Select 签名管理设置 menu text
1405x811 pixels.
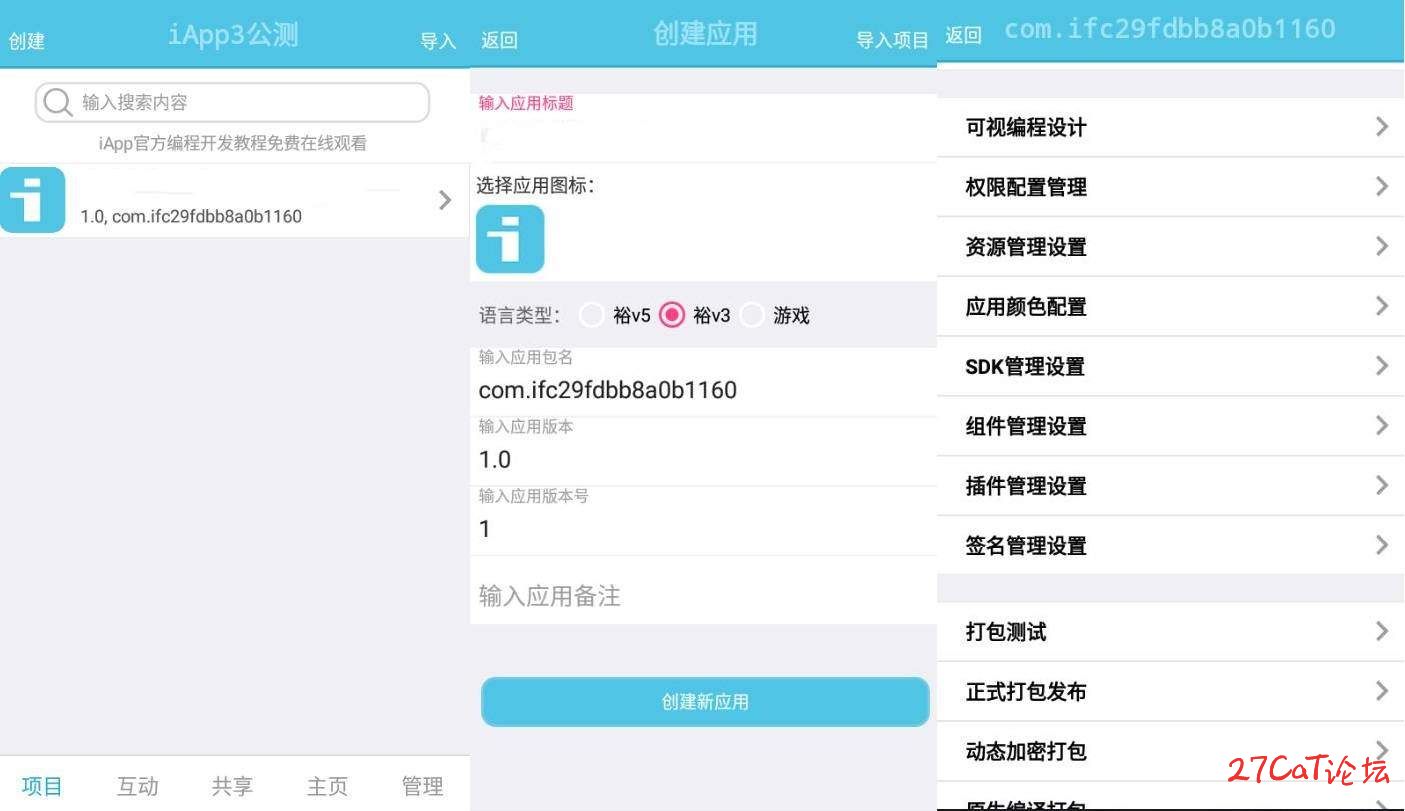(x=1026, y=546)
